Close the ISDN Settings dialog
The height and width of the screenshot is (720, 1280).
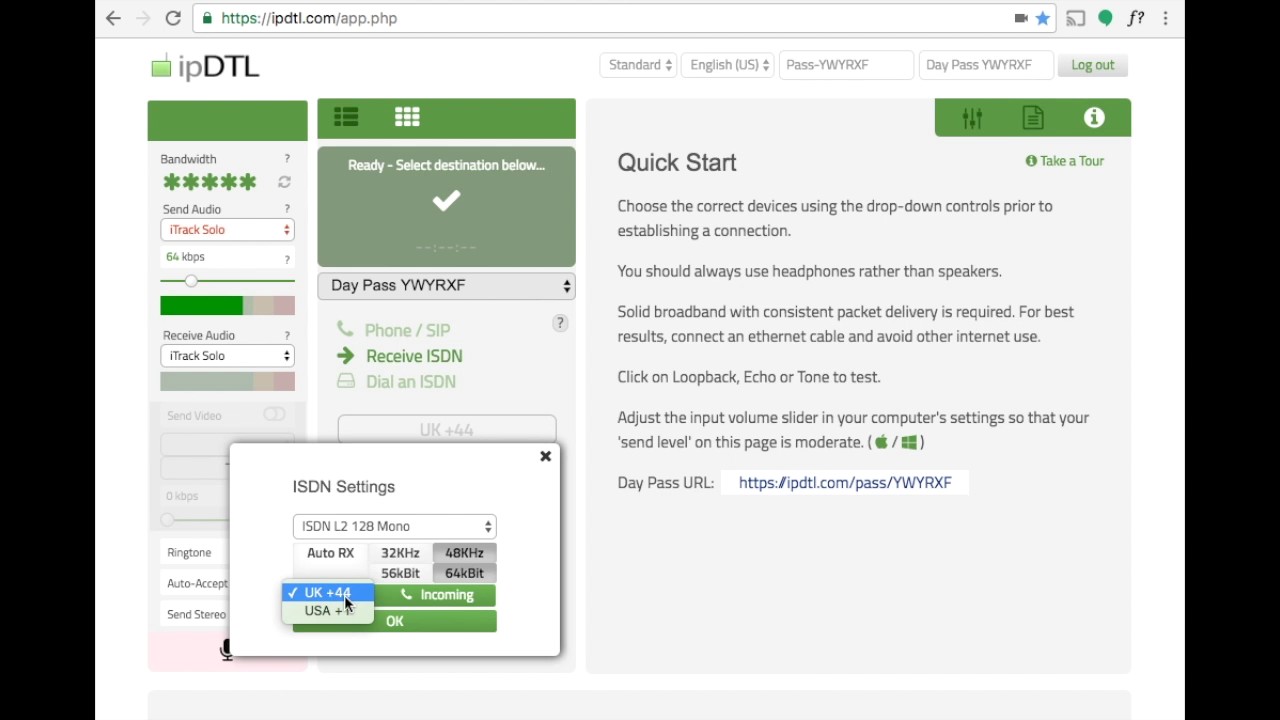pos(545,456)
